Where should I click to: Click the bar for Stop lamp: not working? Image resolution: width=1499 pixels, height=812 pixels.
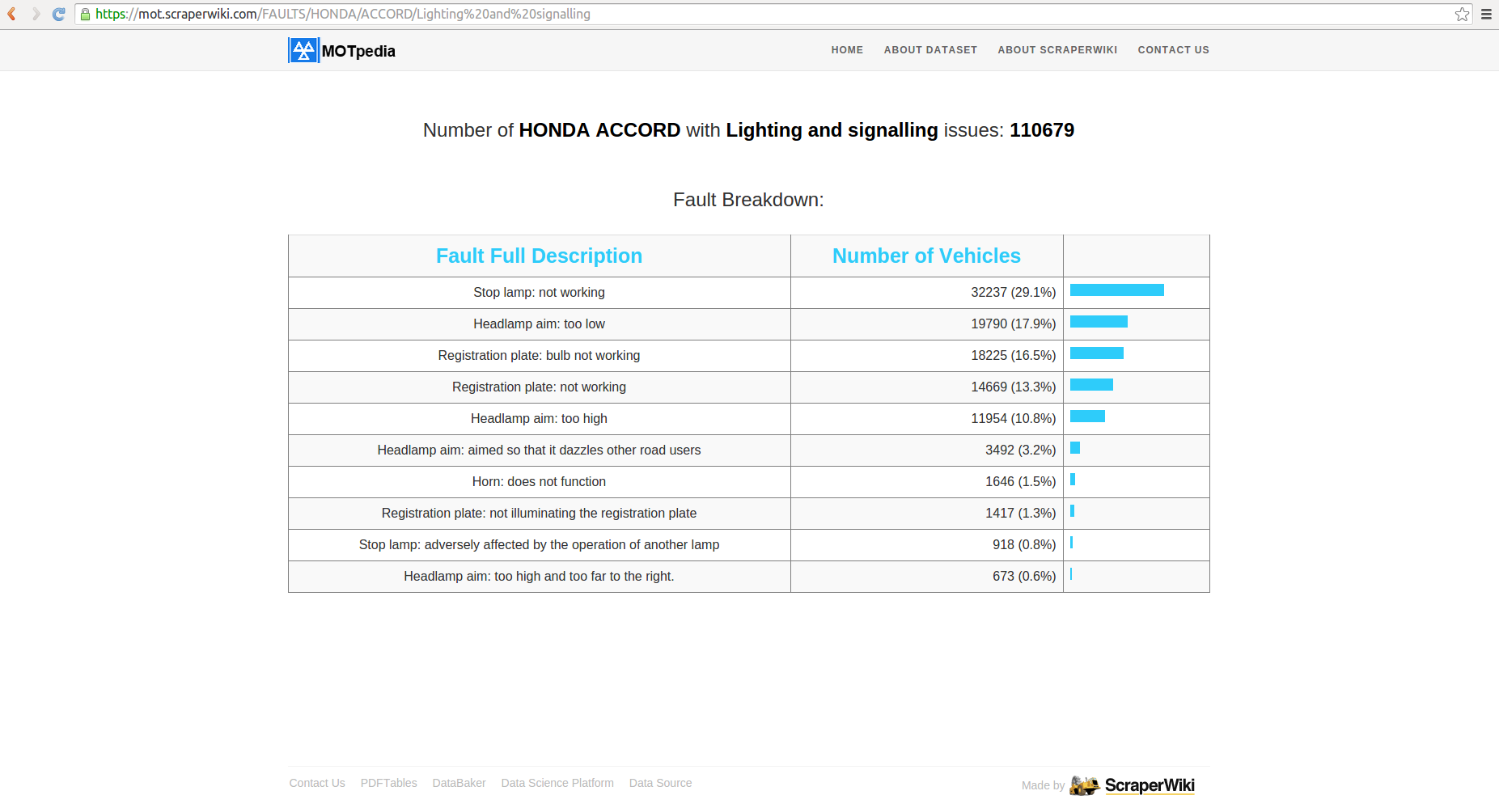[x=1116, y=290]
